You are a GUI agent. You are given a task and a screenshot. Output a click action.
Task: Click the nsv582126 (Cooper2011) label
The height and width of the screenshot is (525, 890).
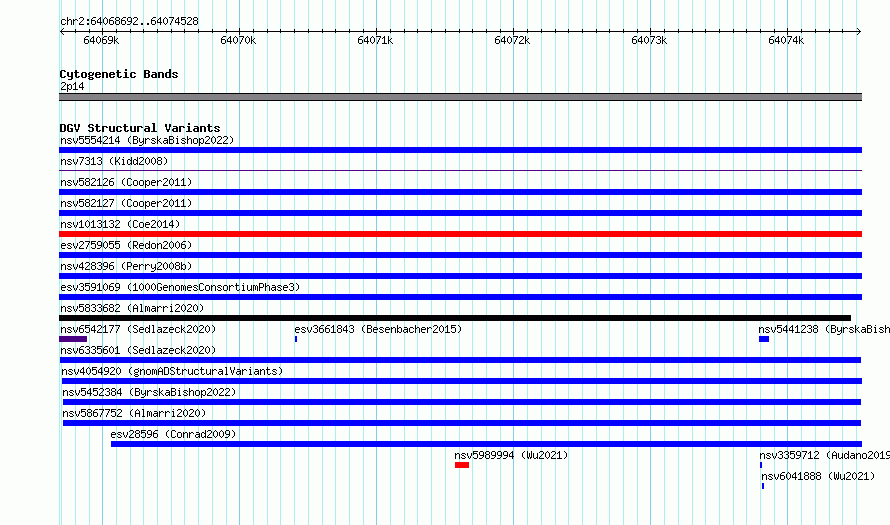pos(126,182)
